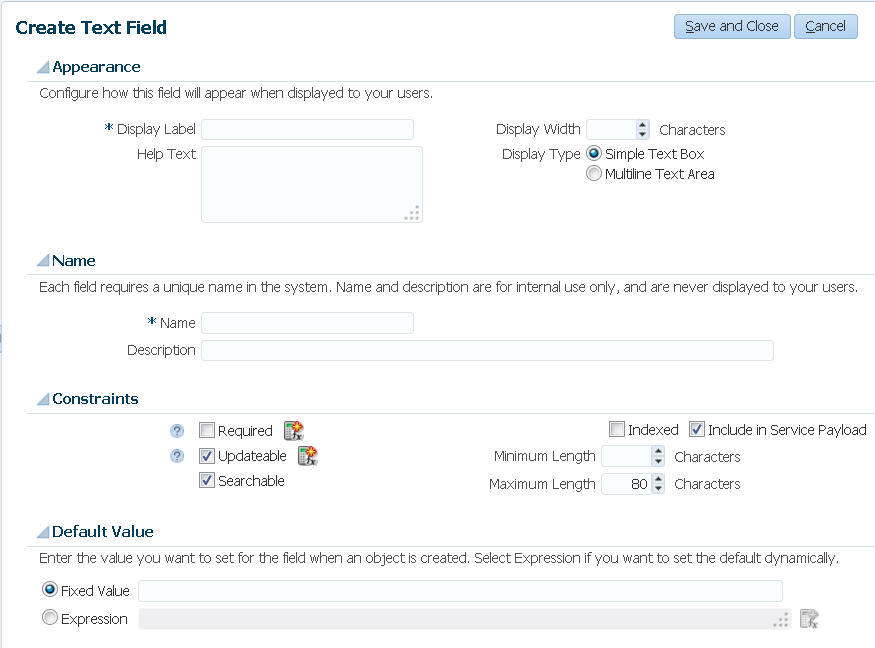This screenshot has width=875, height=648.
Task: Focus the Display Label text field
Action: (307, 129)
